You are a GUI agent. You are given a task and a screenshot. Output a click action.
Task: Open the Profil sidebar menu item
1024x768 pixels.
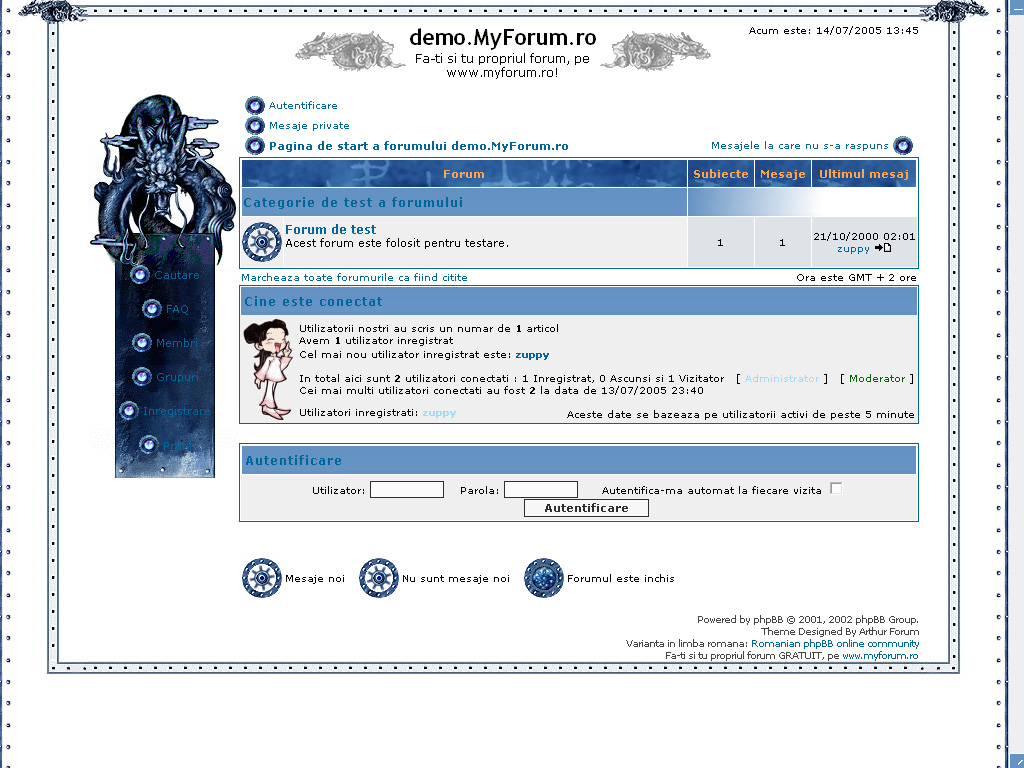177,445
